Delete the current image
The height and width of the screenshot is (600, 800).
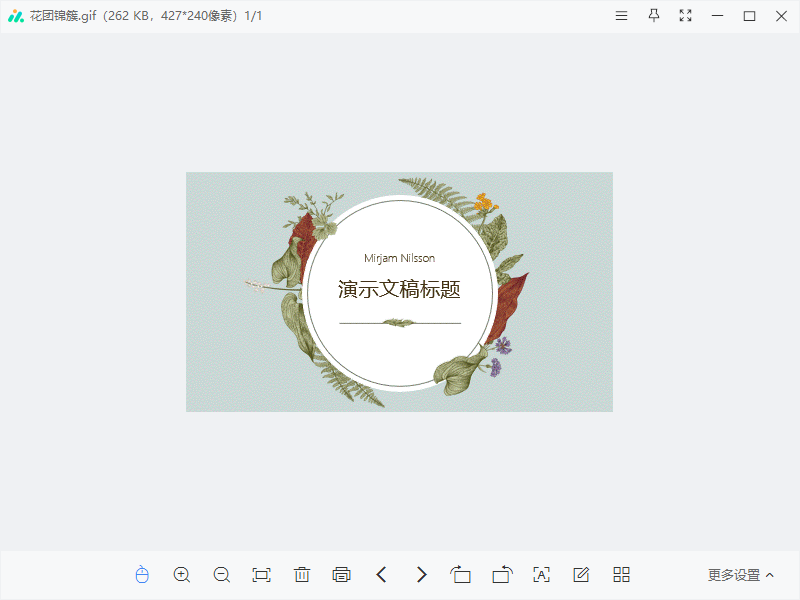tap(302, 575)
